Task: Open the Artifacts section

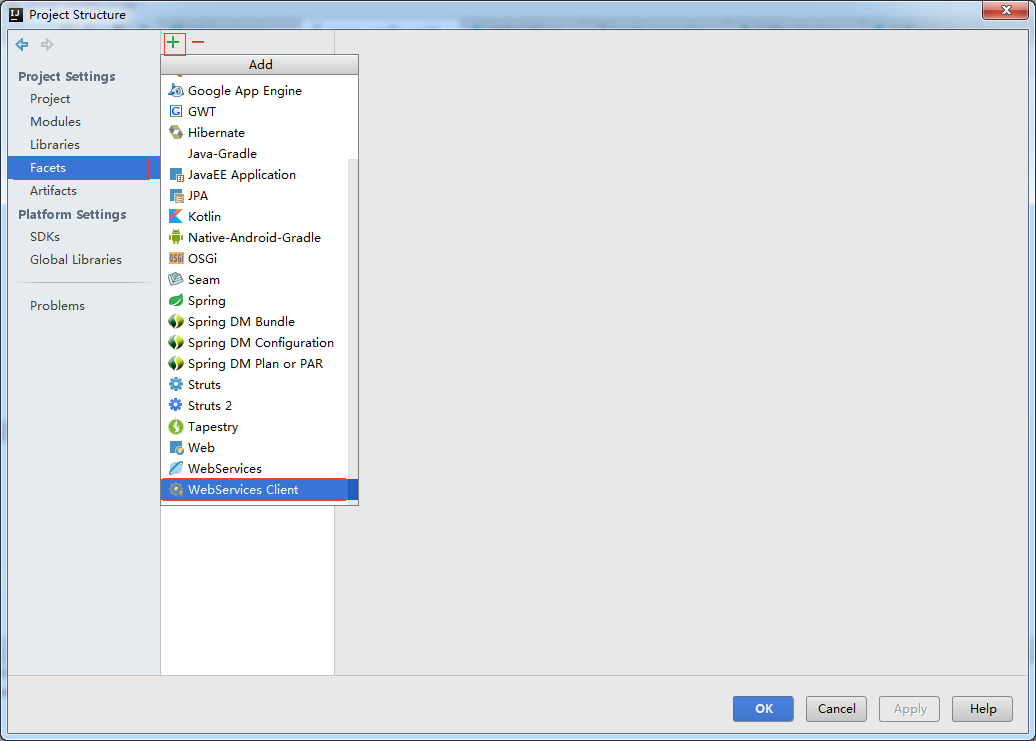Action: 53,191
